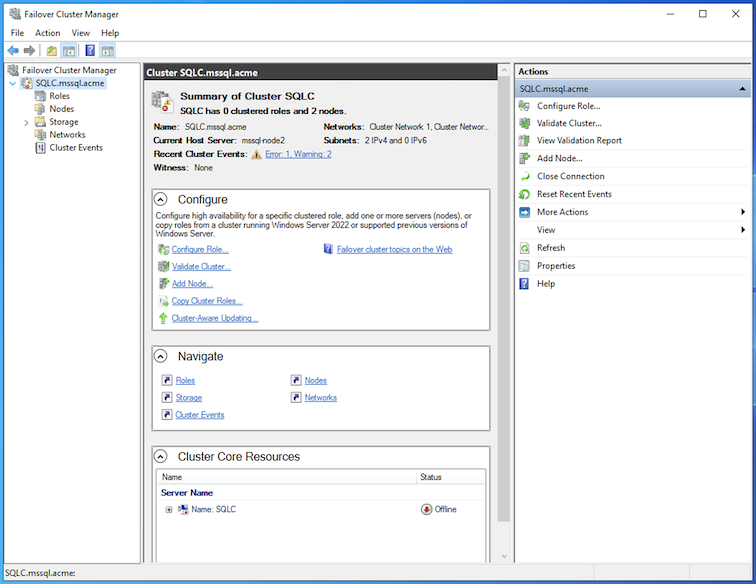
Task: Click the center pane vertical scrollbar thumb
Action: pos(504,300)
